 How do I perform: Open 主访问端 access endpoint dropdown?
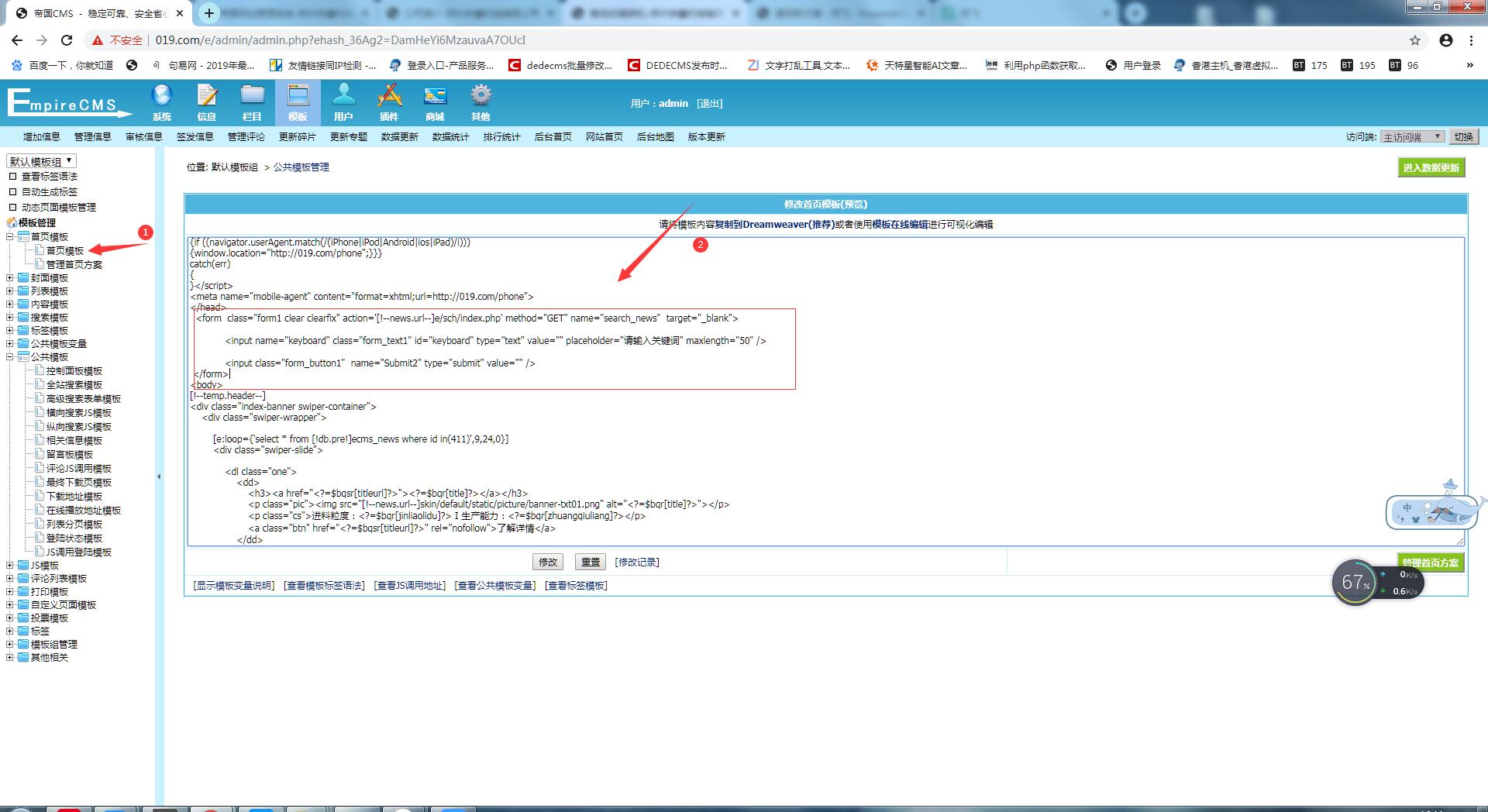tap(1412, 136)
